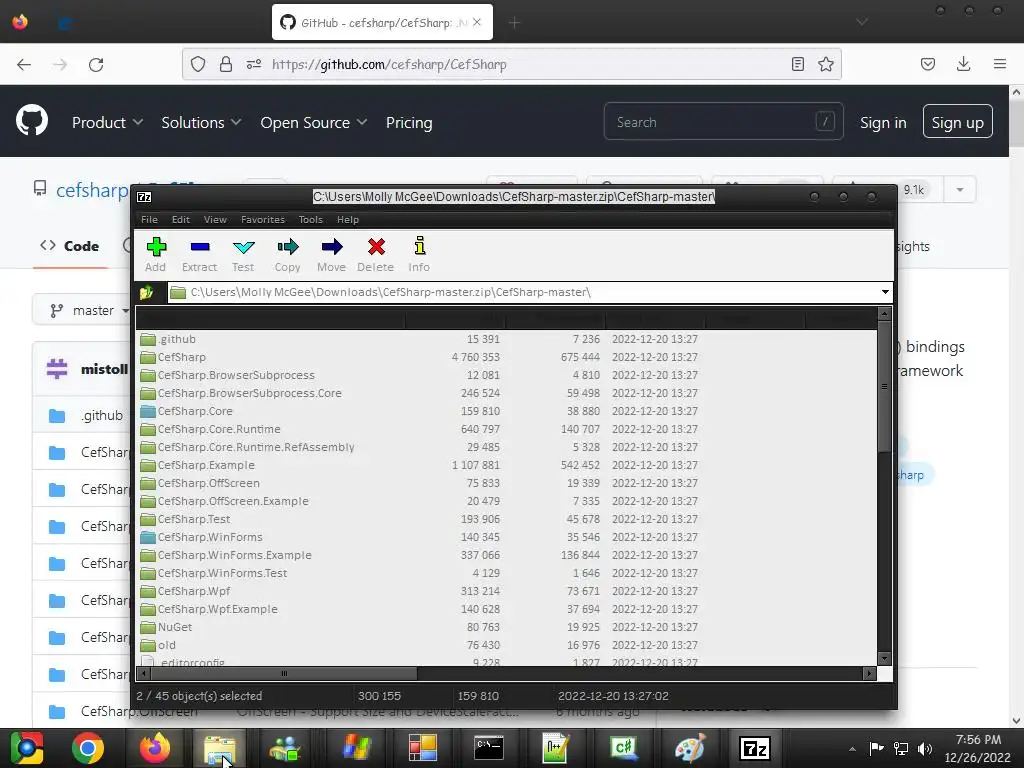Click Firefox Reload button
Screen dimensions: 1024x768
point(96,64)
